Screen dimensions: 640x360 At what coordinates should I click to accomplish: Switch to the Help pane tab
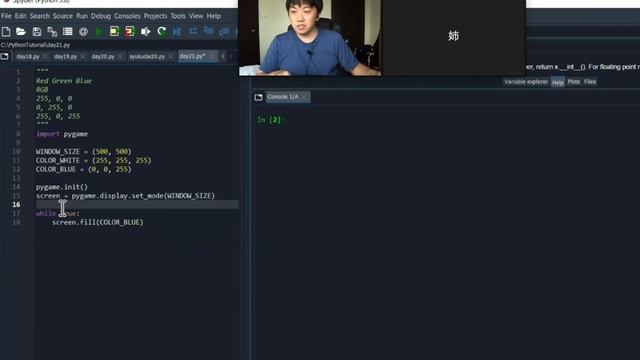[x=558, y=82]
